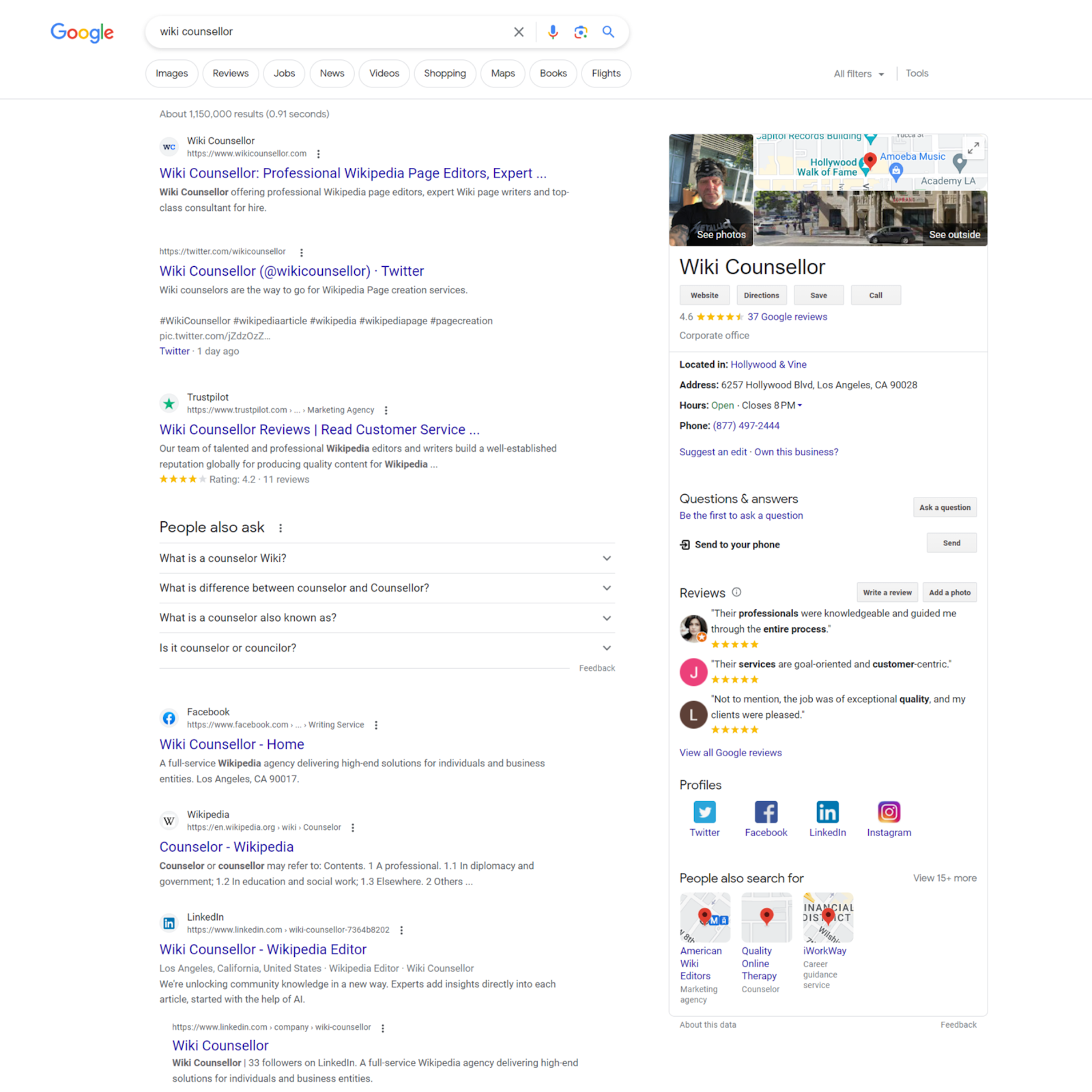Expand the map with the fullscreen icon
This screenshot has height=1092, width=1092.
pyautogui.click(x=973, y=147)
